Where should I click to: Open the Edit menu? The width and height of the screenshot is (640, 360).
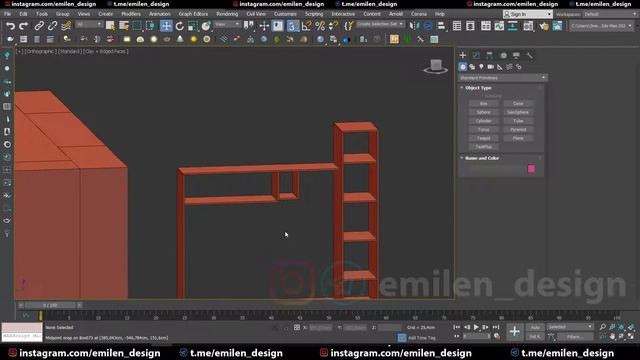coord(23,14)
